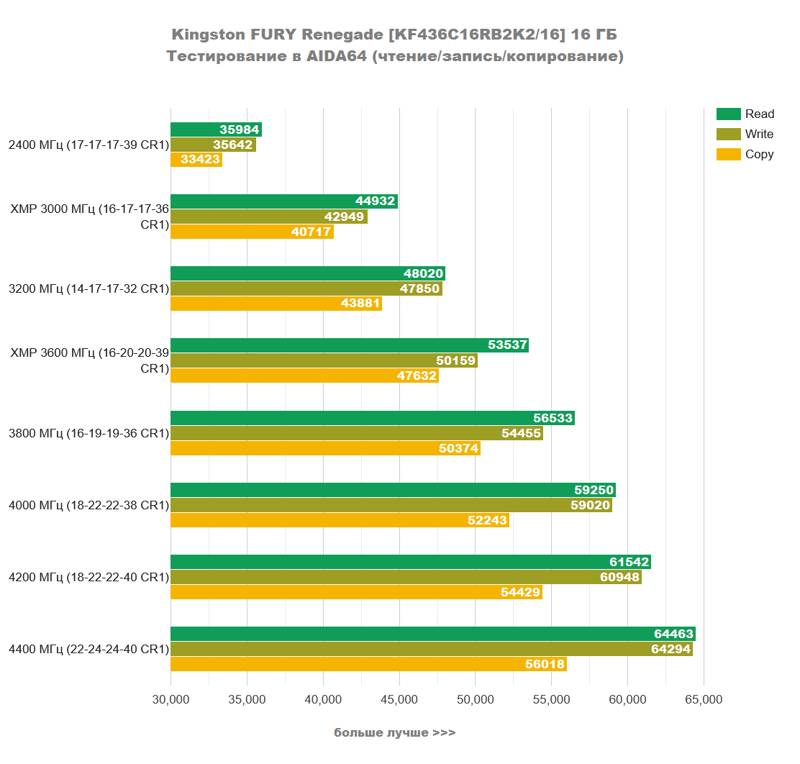Select the Read bar labeled 53537
Viewport: 800px width, 764px height.
click(349, 345)
